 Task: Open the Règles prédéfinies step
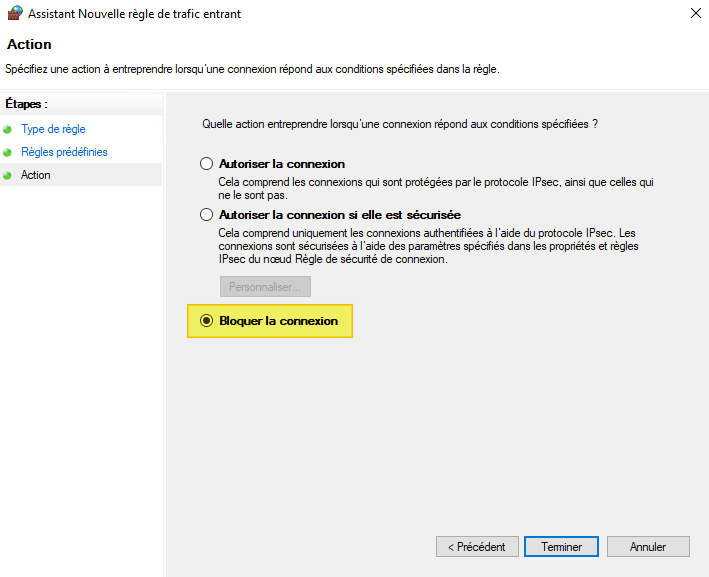(x=64, y=152)
